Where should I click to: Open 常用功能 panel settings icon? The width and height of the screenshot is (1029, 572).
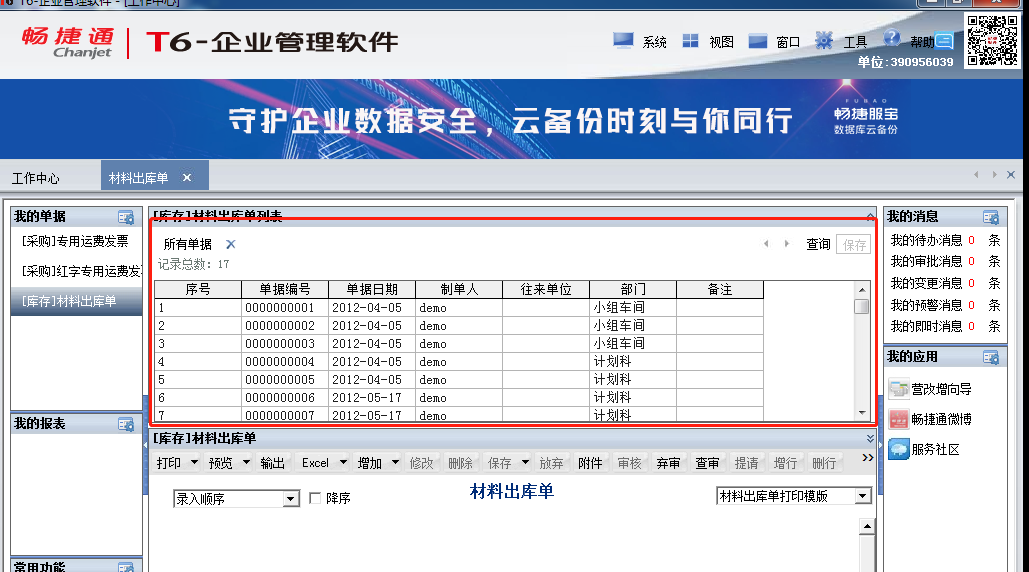(126, 567)
